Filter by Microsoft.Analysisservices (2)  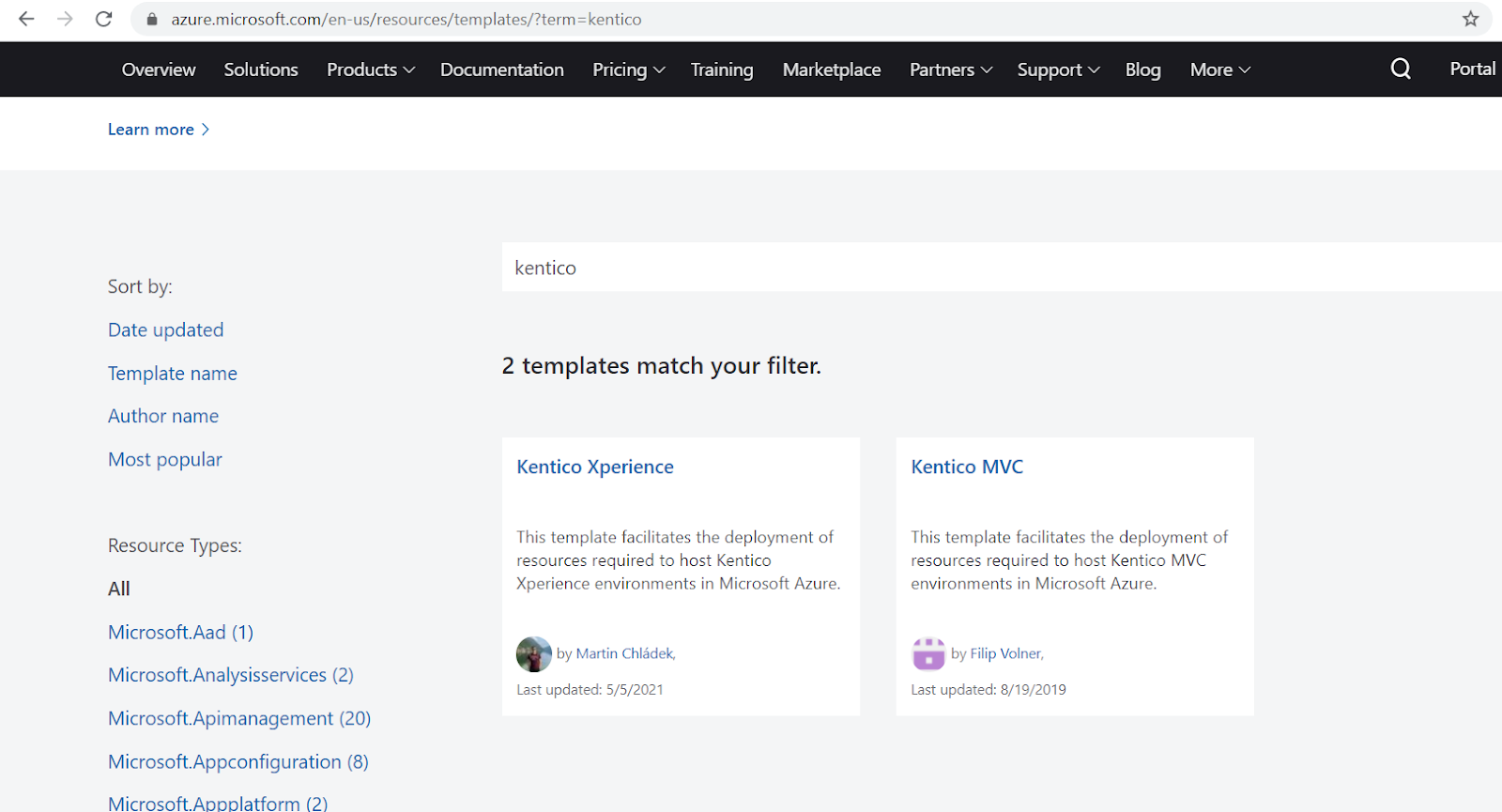tap(231, 675)
